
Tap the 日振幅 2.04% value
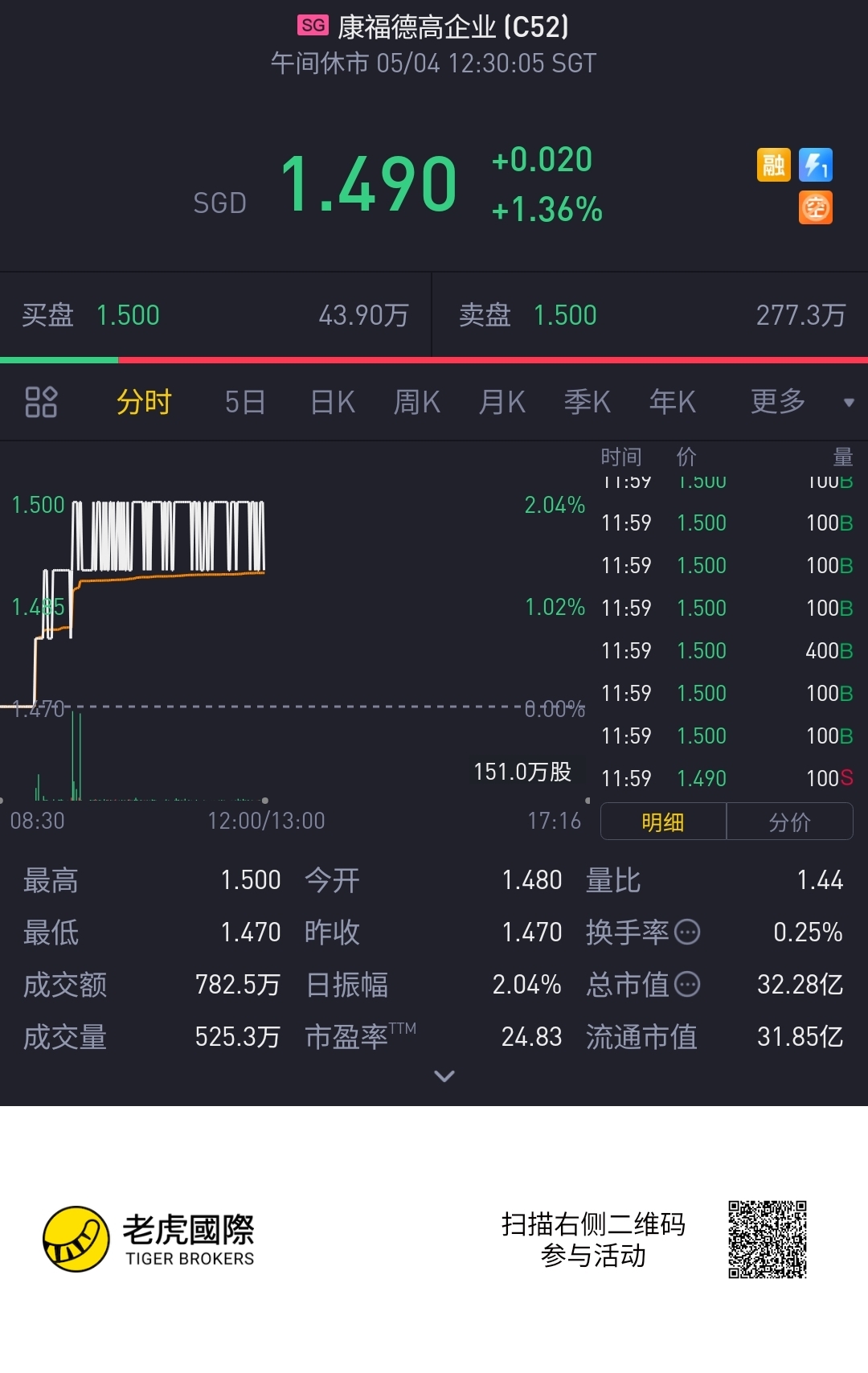click(527, 984)
